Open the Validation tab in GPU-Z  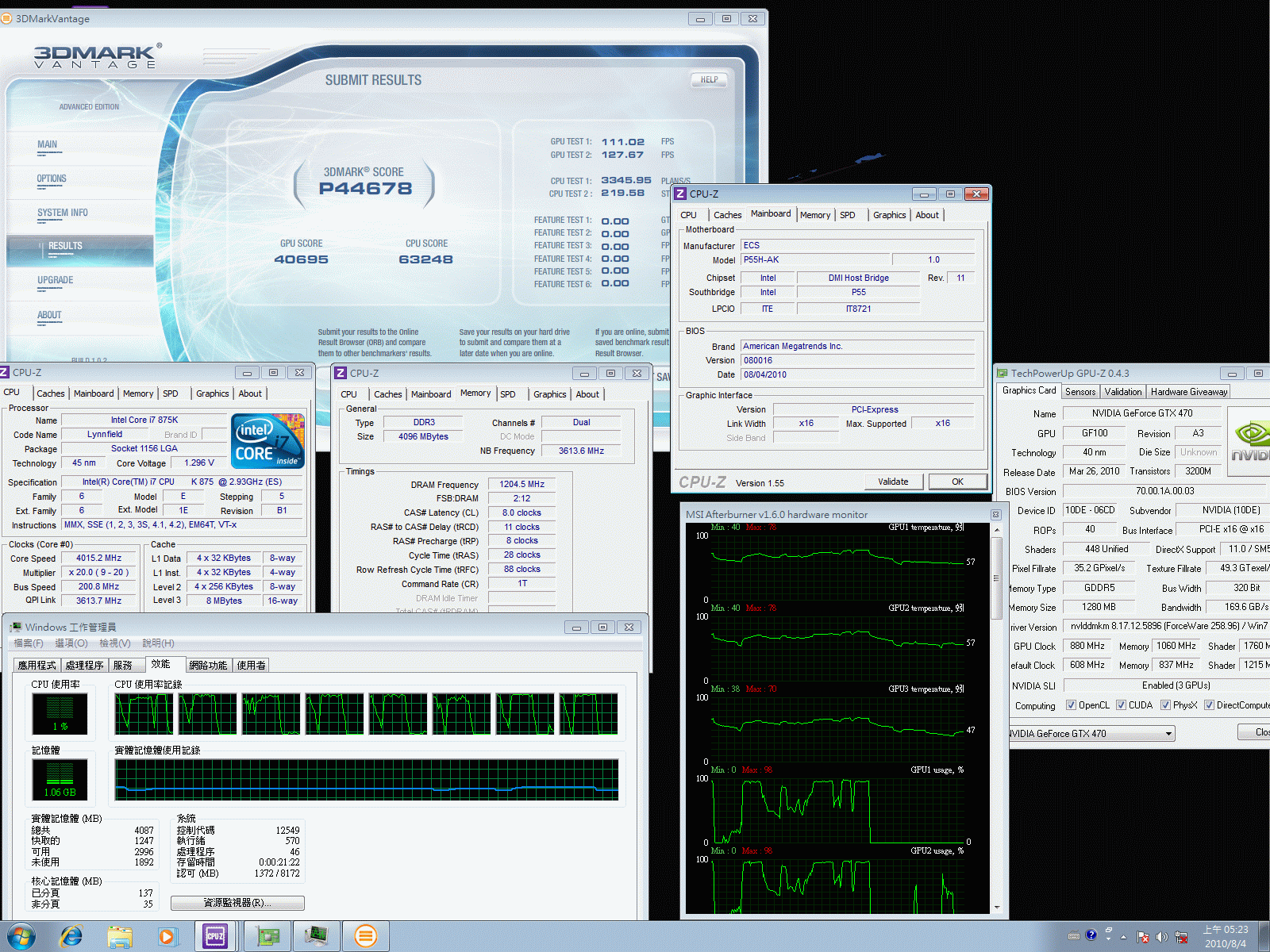tap(1123, 392)
